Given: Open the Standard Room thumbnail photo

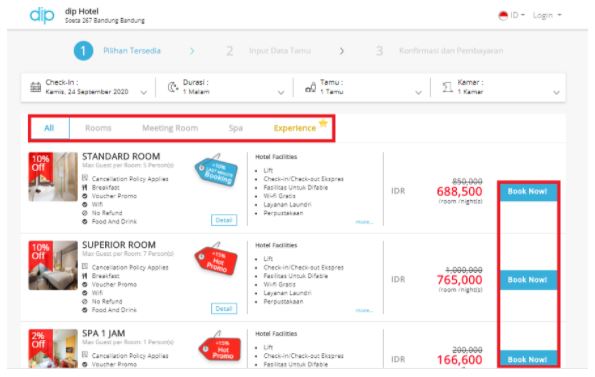Looking at the screenshot, I should 53,177.
